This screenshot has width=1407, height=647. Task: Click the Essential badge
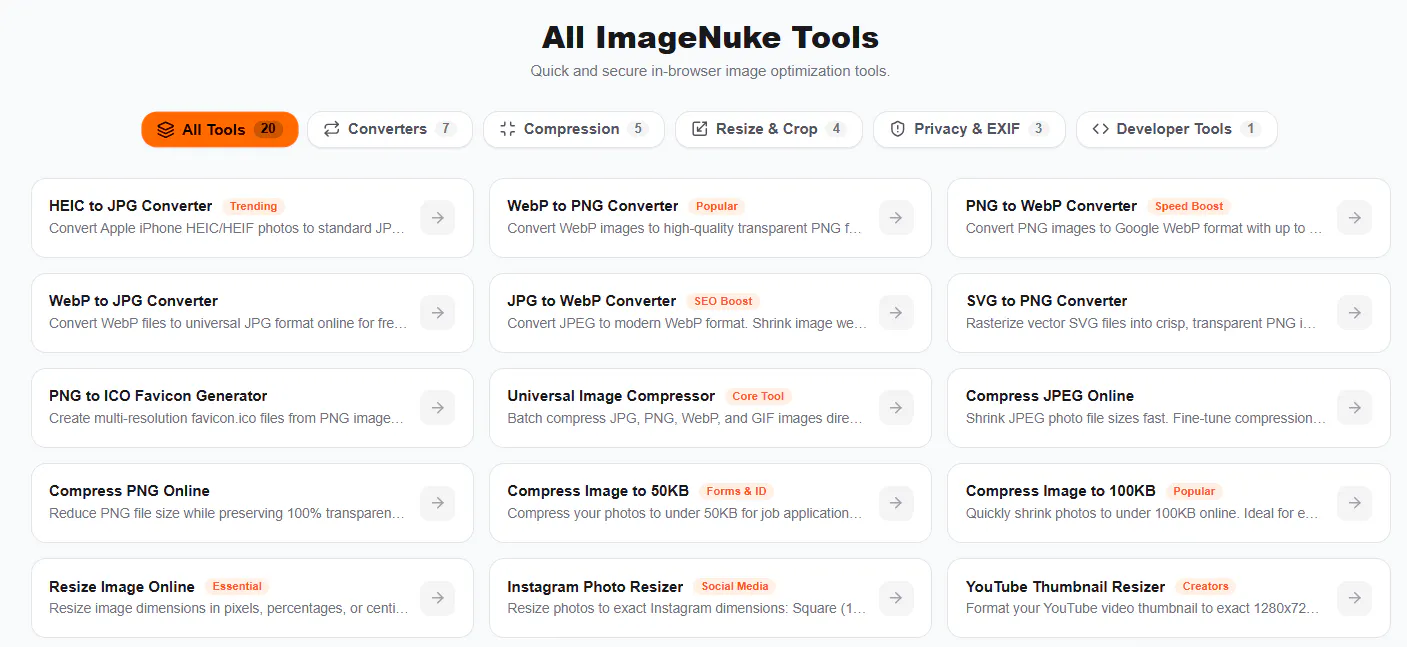[237, 586]
